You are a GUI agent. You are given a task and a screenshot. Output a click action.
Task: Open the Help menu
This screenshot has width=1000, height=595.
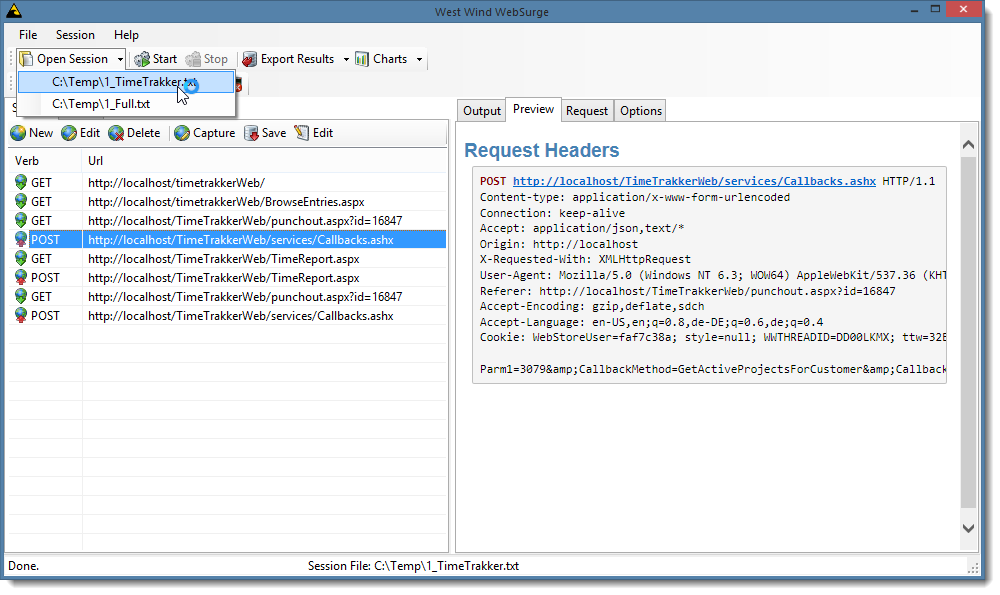(x=126, y=35)
